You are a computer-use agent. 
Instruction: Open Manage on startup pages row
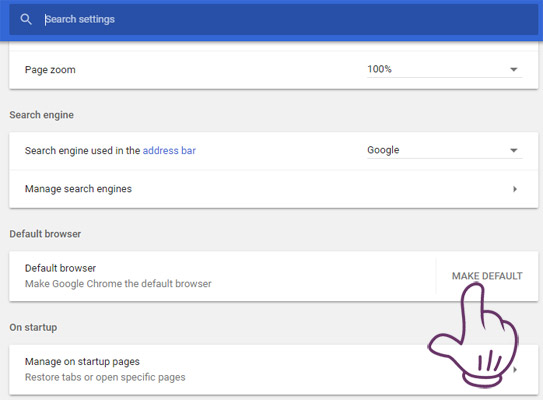[274, 370]
